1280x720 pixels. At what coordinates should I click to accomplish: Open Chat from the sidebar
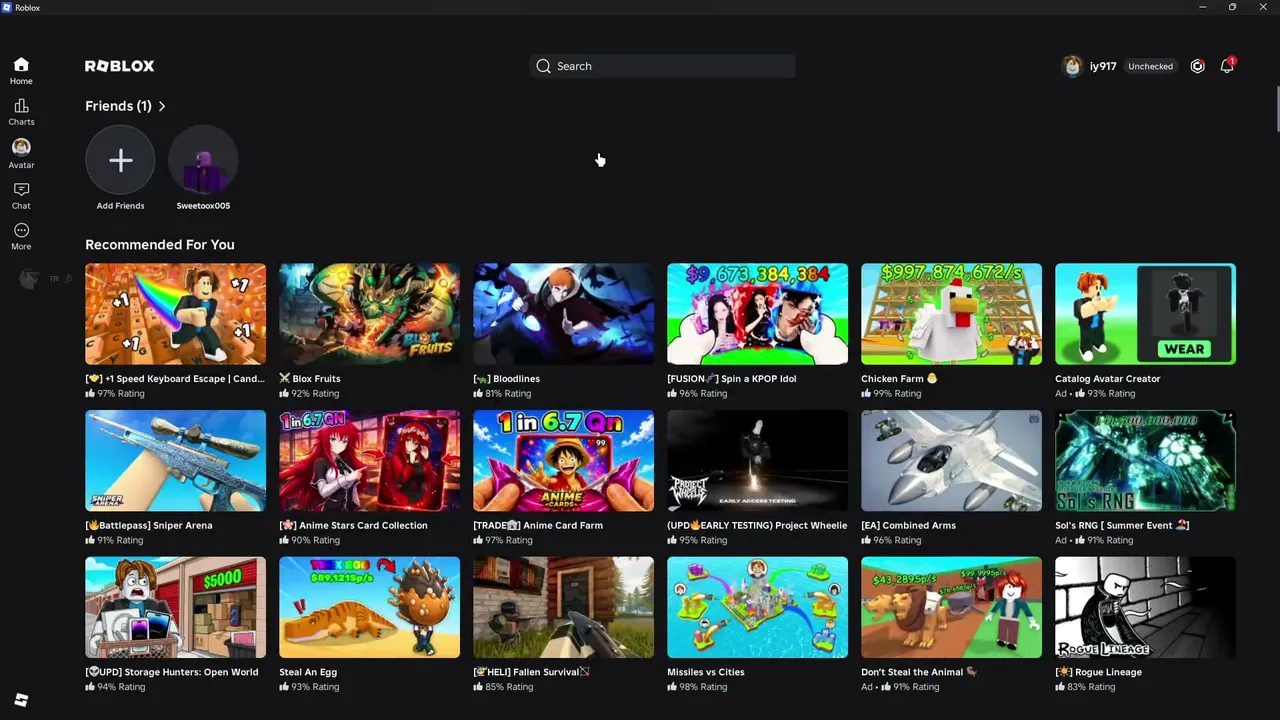pos(21,196)
